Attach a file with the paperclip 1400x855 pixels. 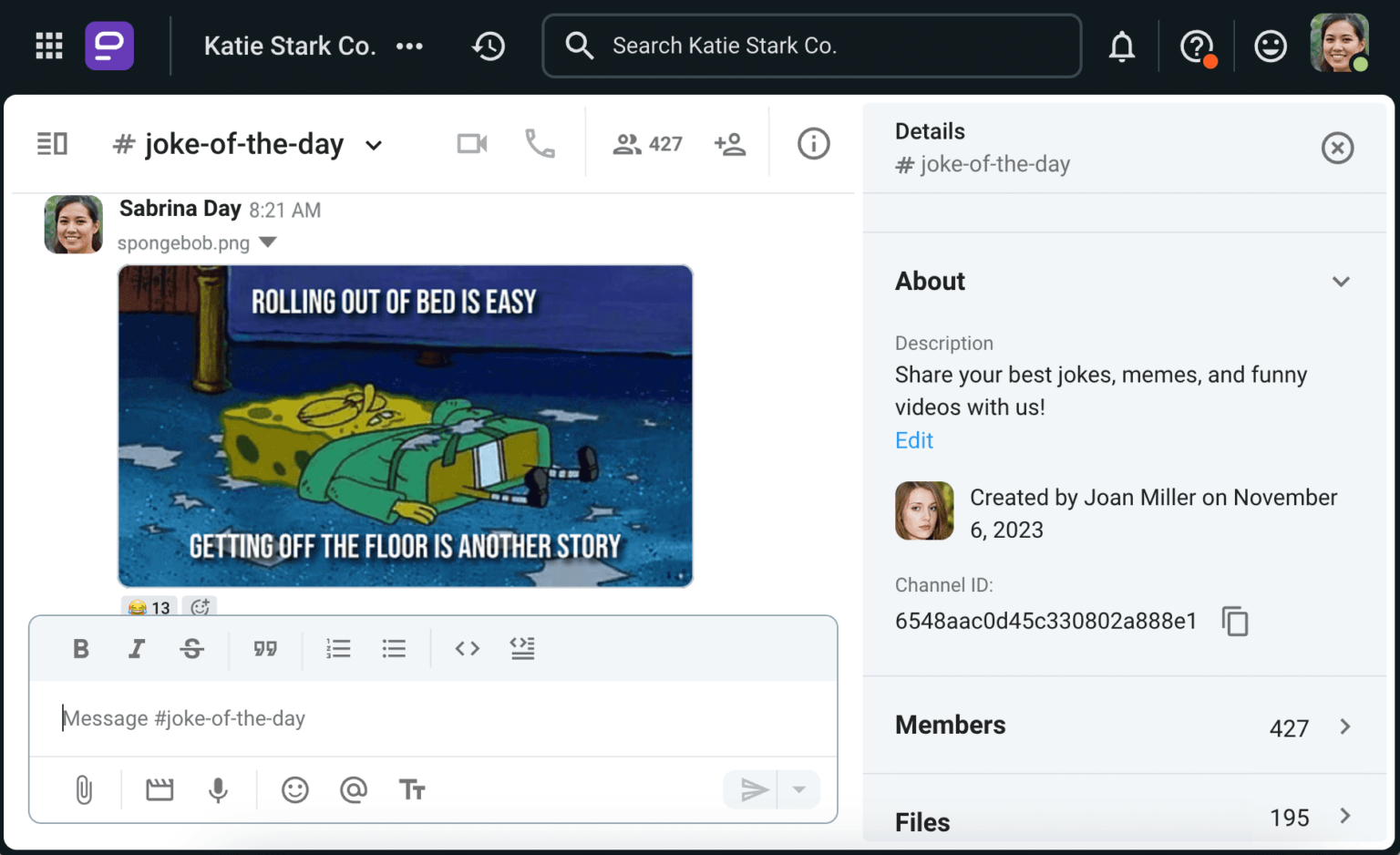pos(85,789)
